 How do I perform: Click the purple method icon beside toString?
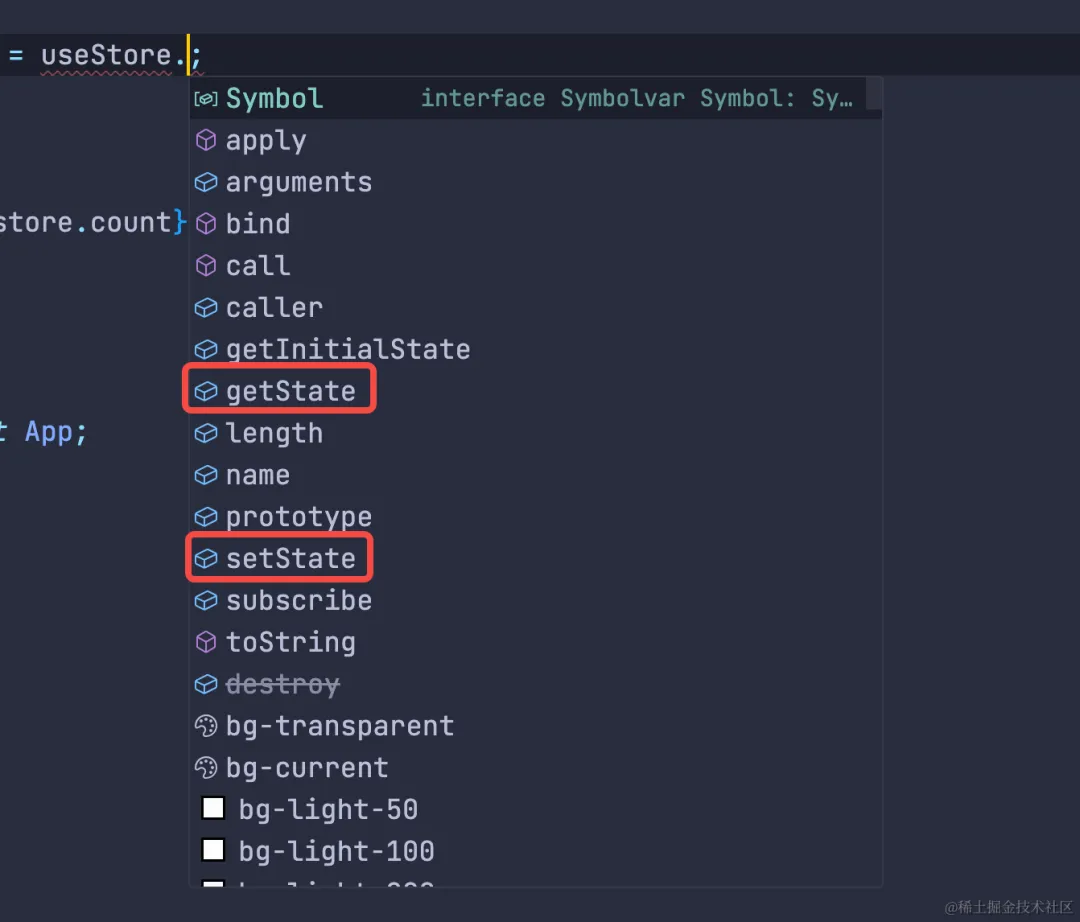205,642
